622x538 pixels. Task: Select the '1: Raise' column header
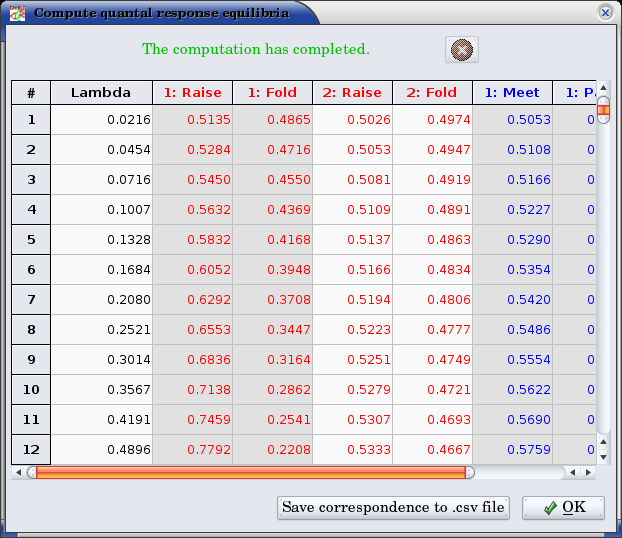(x=192, y=93)
